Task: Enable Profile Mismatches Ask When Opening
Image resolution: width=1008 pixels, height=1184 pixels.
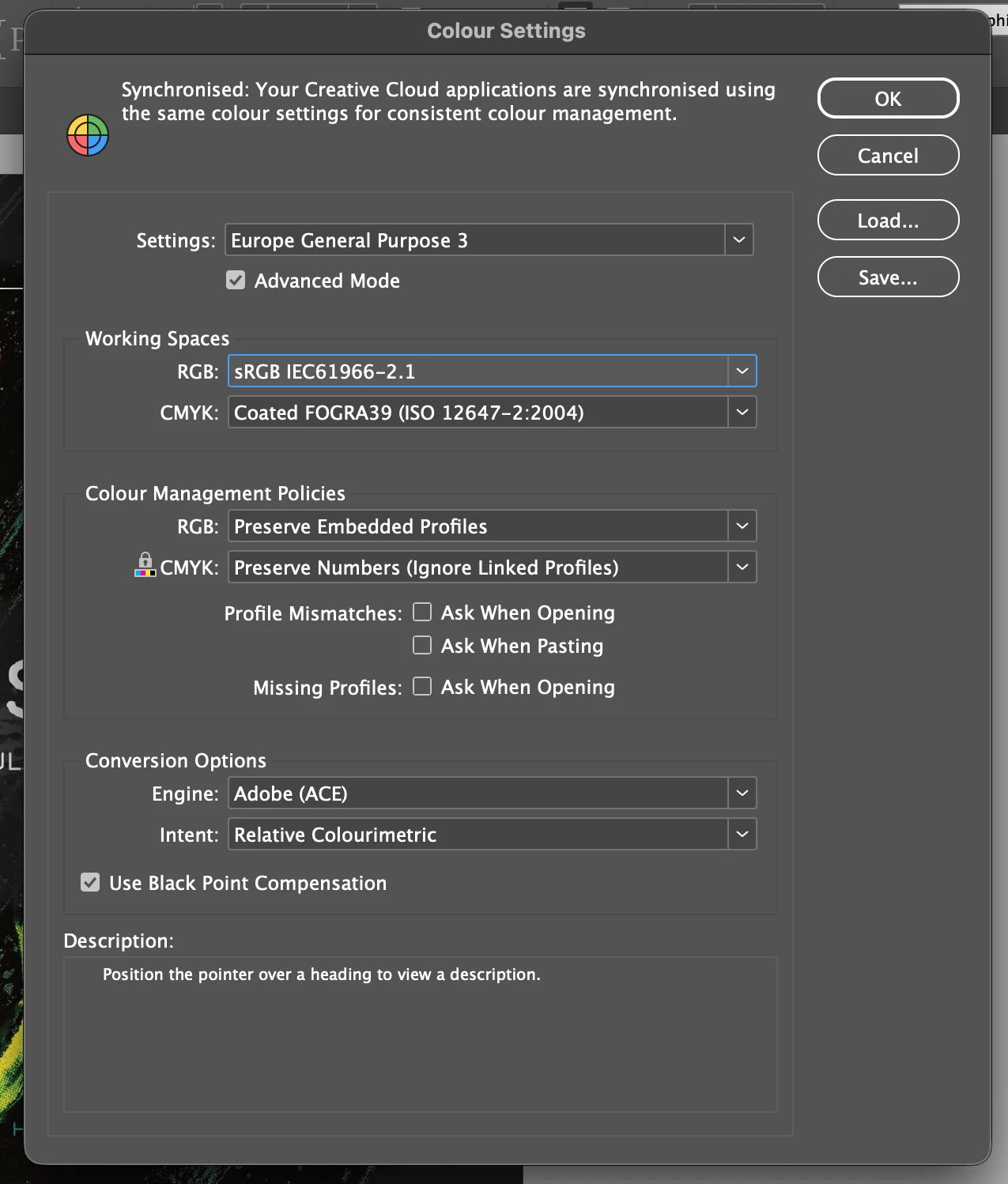Action: click(x=422, y=613)
